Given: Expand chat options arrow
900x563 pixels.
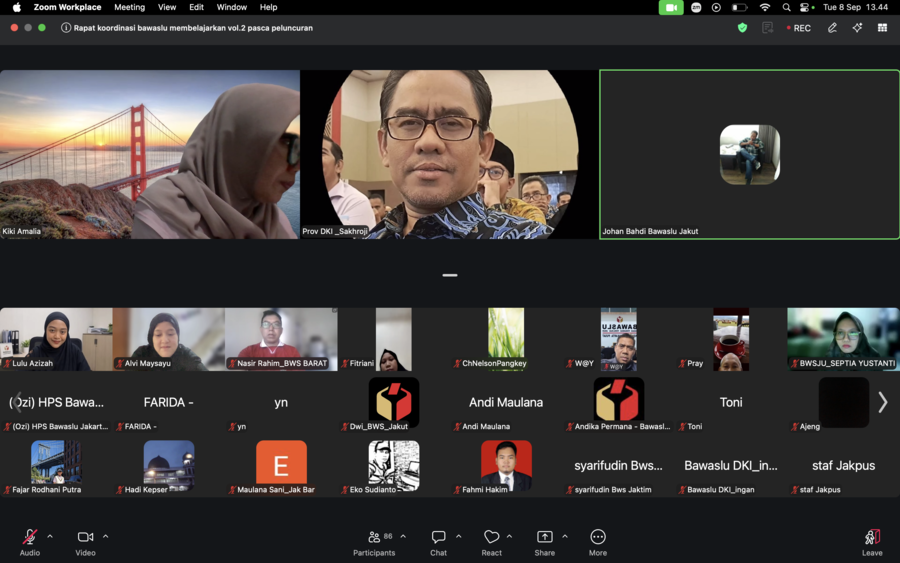Looking at the screenshot, I should point(459,537).
